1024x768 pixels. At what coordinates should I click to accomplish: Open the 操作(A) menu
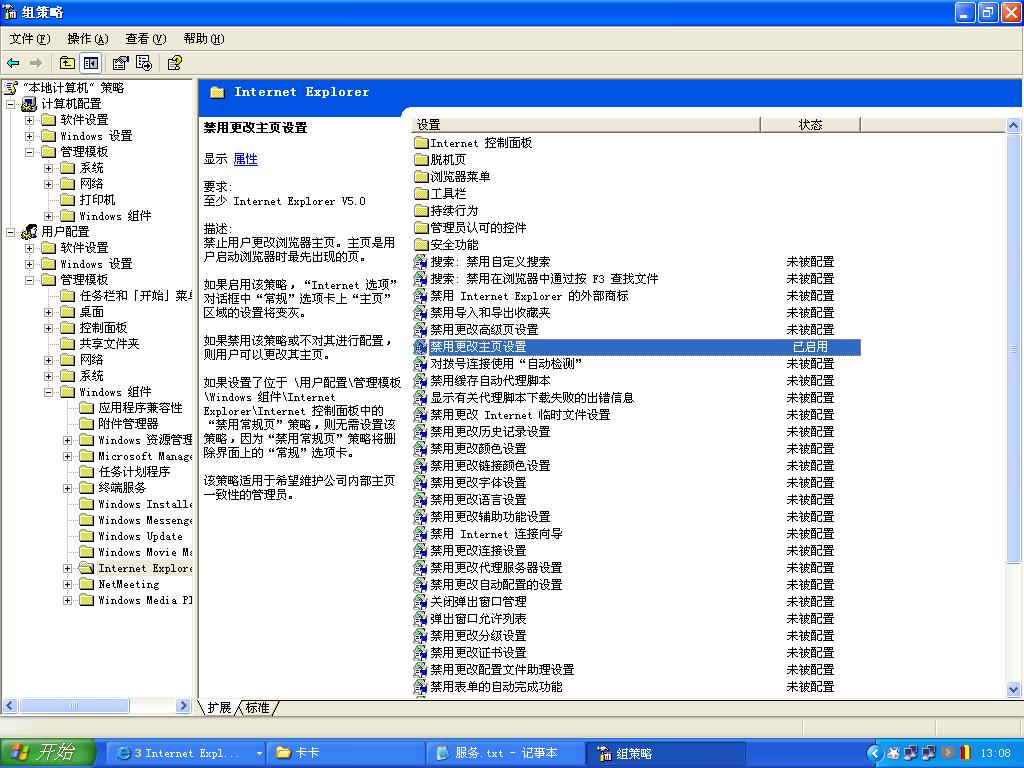(88, 39)
